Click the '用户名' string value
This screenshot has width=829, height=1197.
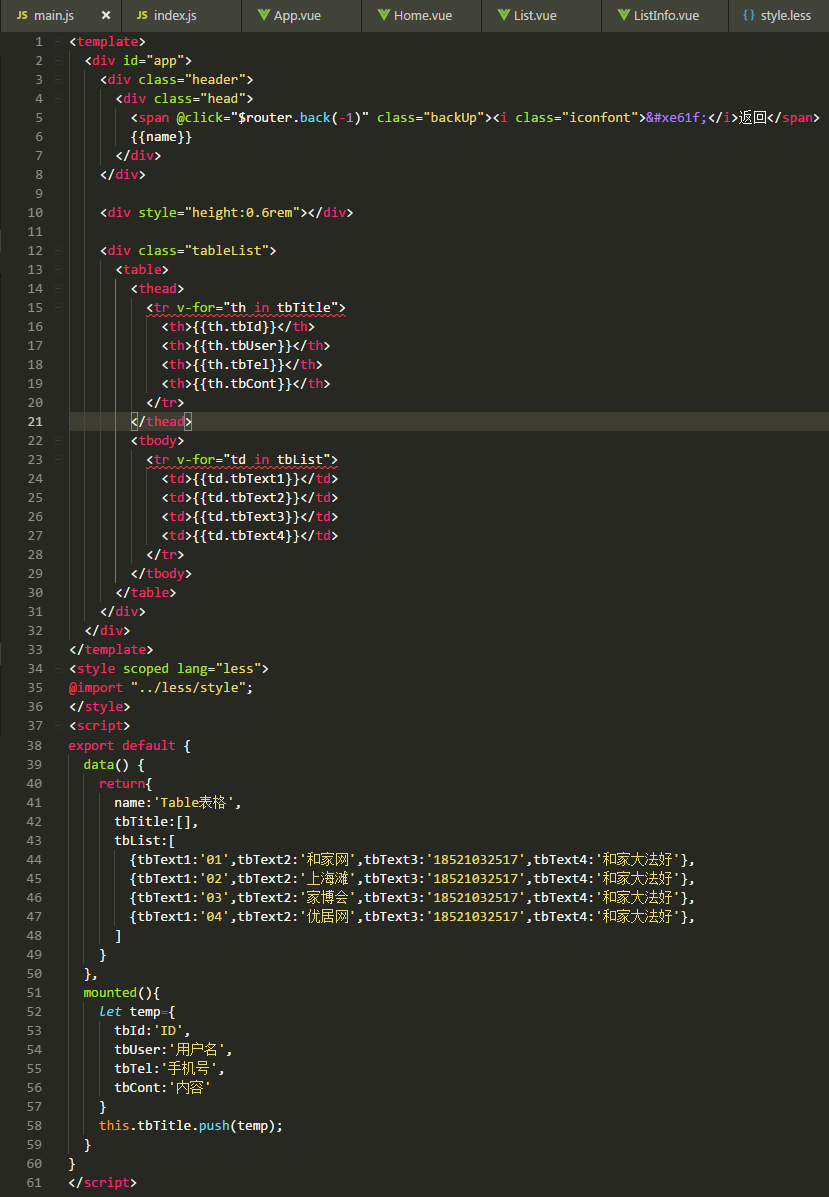197,1050
